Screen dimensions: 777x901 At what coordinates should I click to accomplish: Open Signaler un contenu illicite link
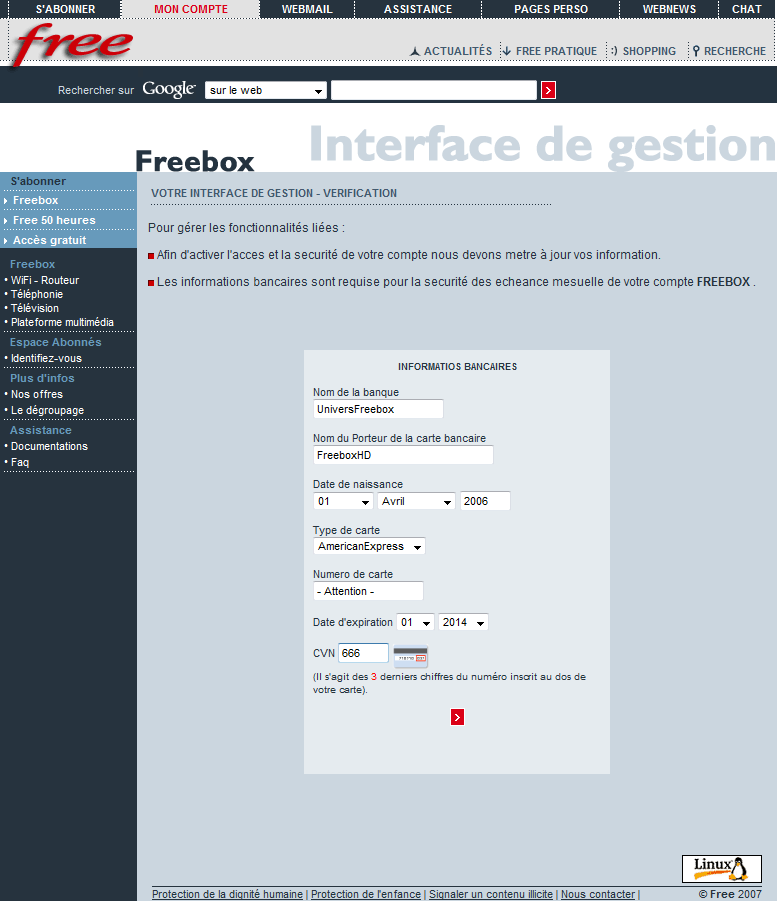[491, 894]
